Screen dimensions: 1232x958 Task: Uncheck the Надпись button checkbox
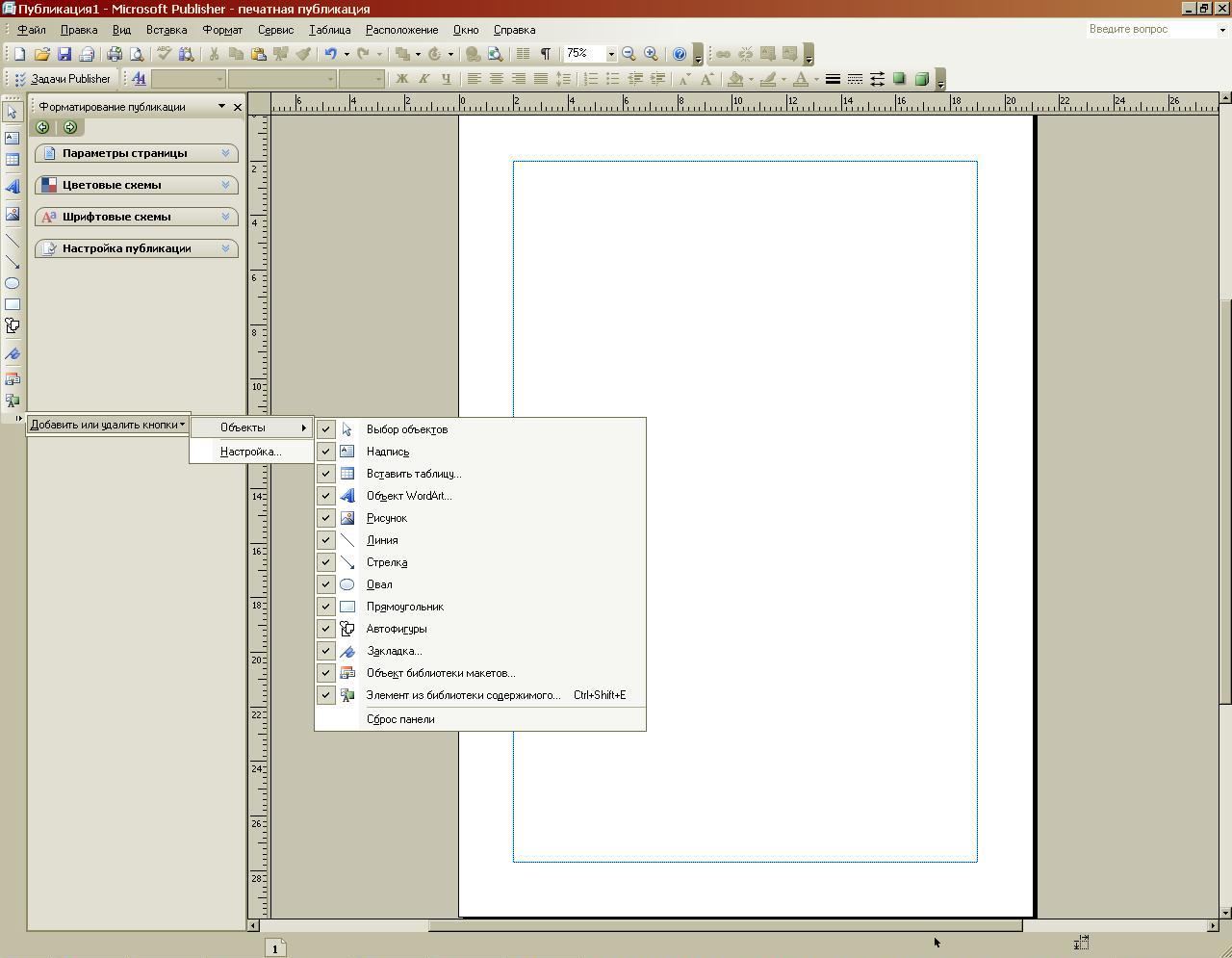[326, 452]
